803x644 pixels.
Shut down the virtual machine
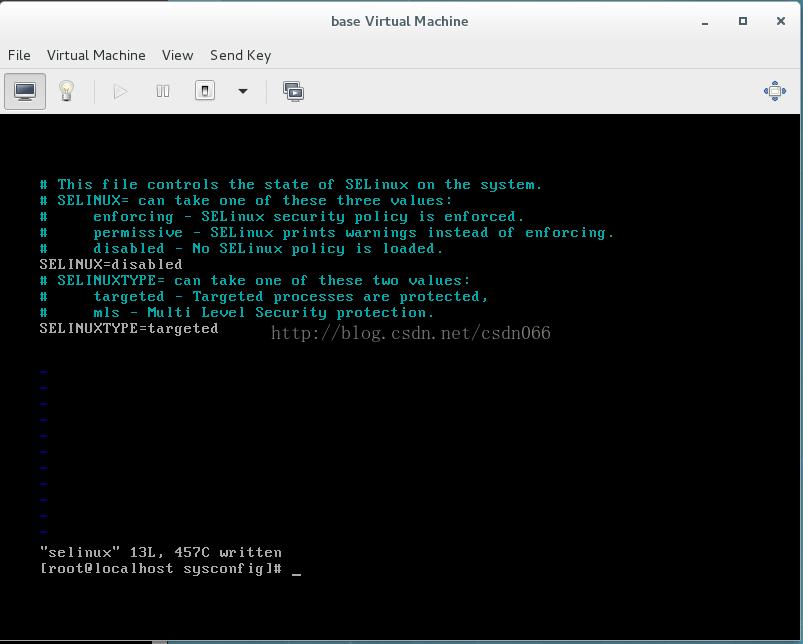(205, 91)
